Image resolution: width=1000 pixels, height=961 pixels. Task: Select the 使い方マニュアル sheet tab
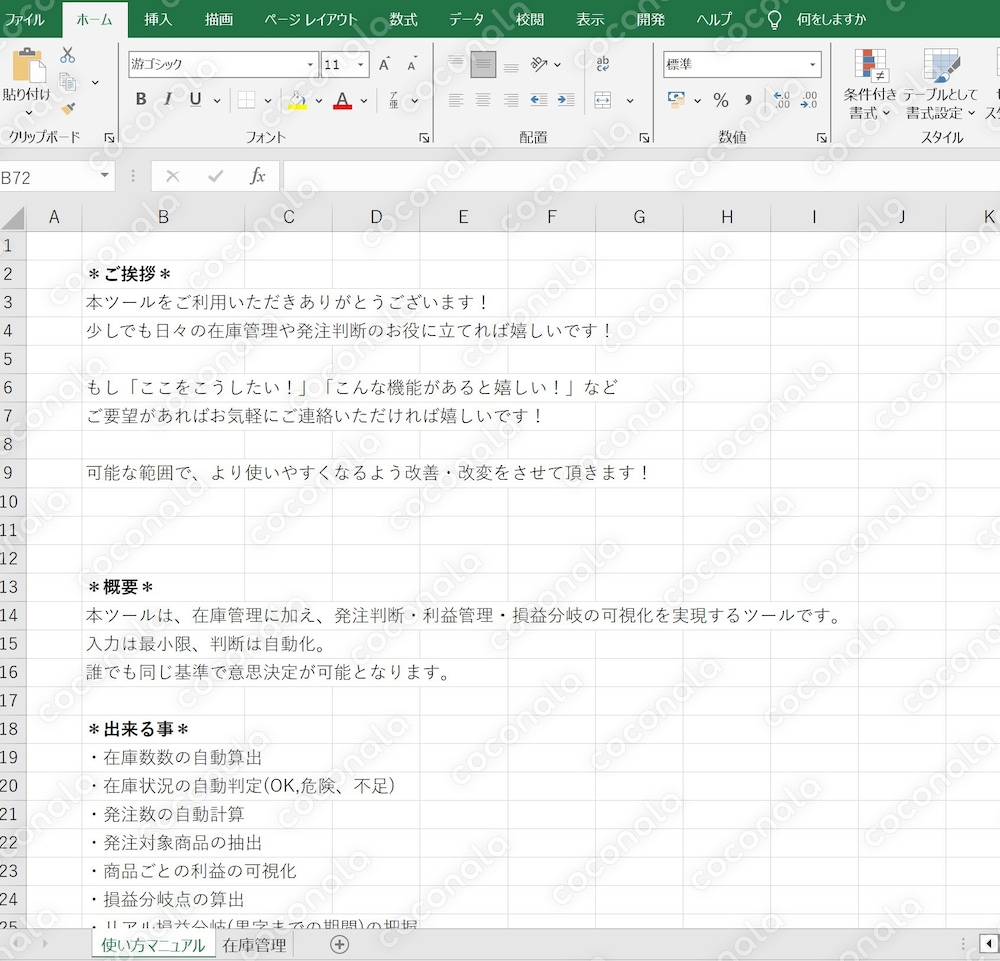(153, 945)
